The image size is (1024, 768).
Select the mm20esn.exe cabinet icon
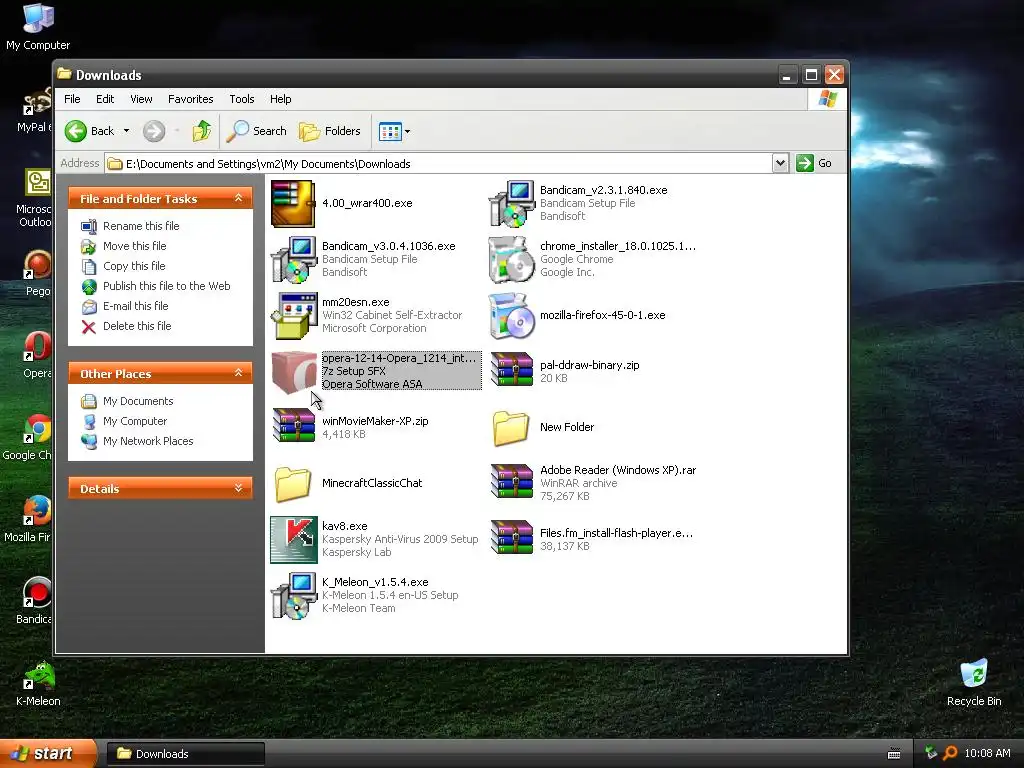pyautogui.click(x=293, y=316)
